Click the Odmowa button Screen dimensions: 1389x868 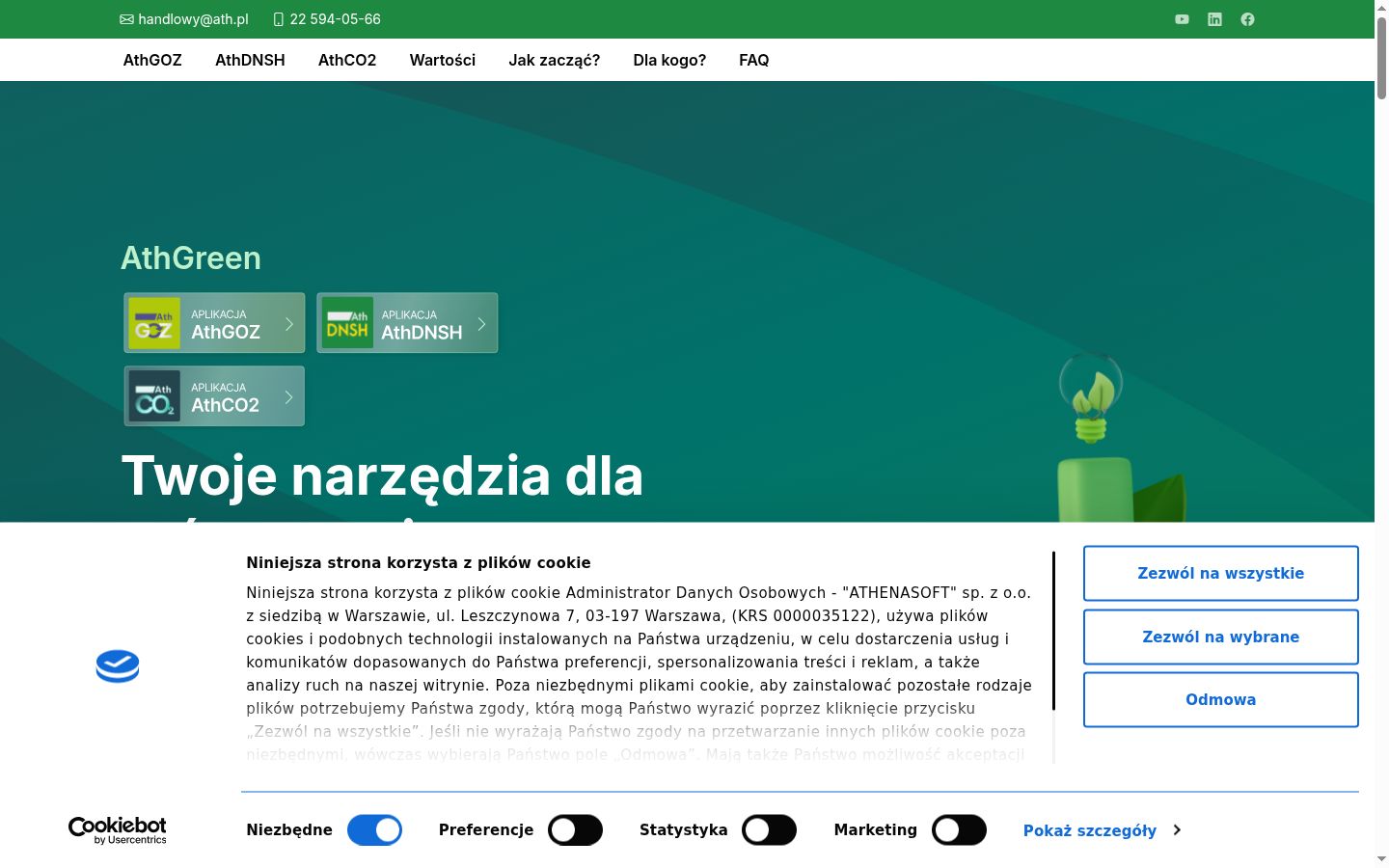[x=1221, y=699]
